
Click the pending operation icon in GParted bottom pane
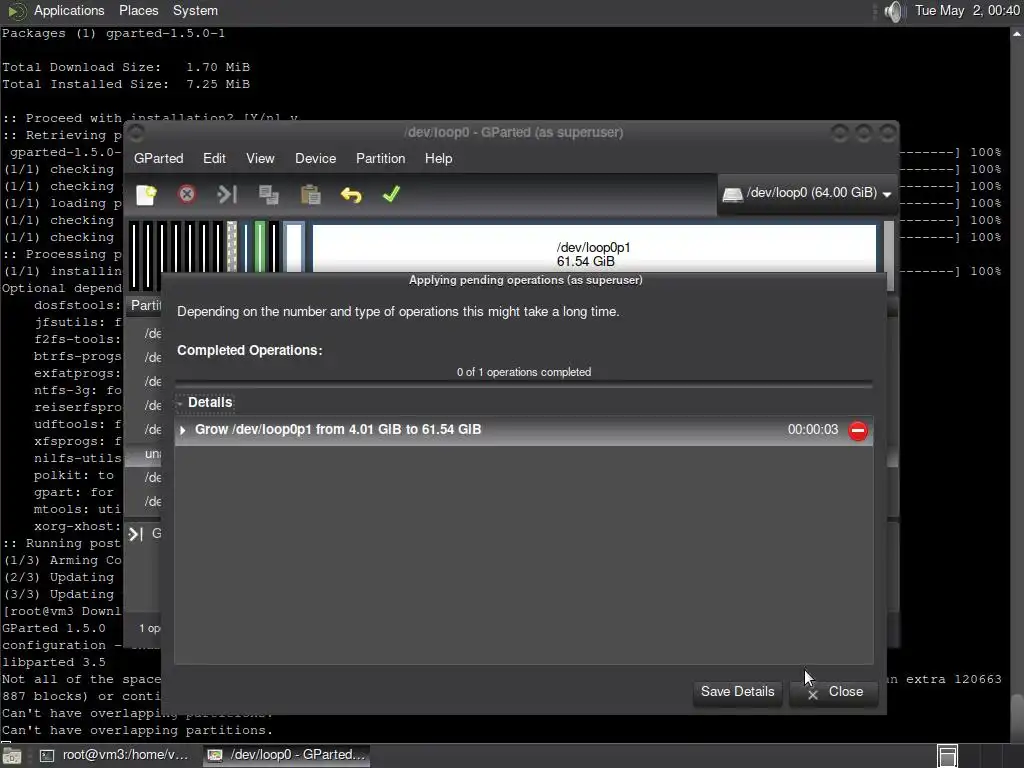(135, 534)
